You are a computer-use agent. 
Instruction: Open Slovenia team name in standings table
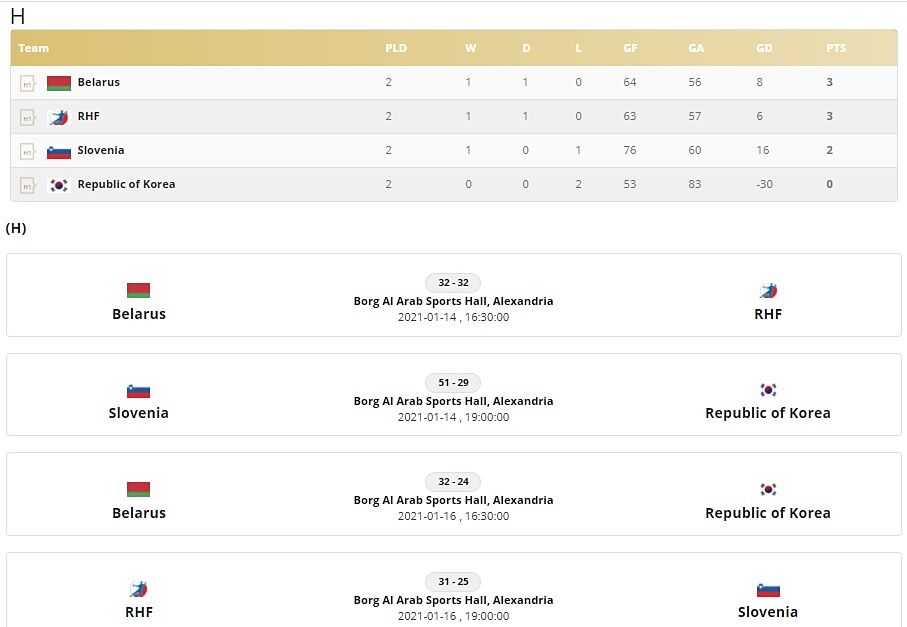click(x=101, y=151)
